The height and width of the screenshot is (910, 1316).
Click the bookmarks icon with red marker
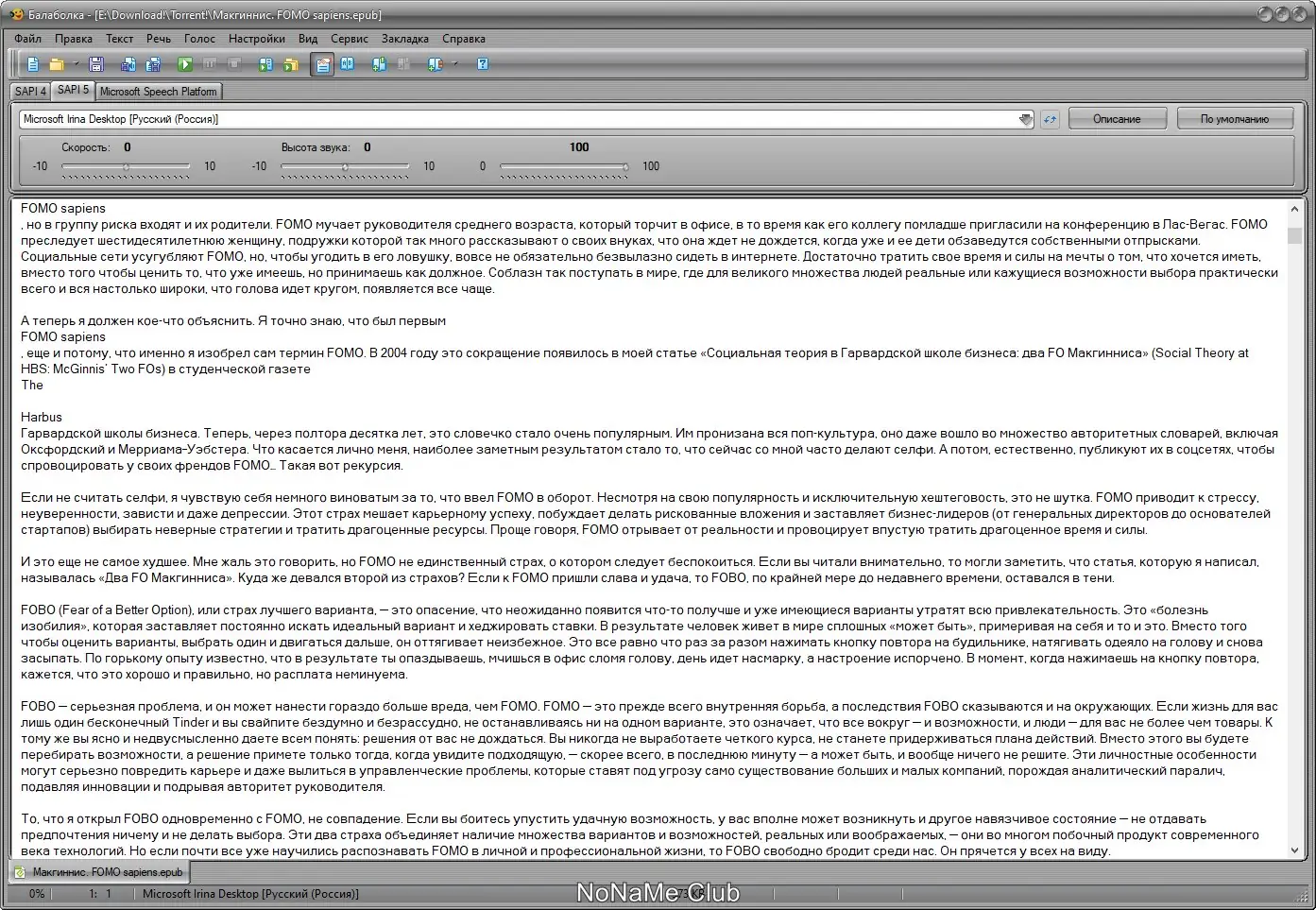tap(435, 64)
